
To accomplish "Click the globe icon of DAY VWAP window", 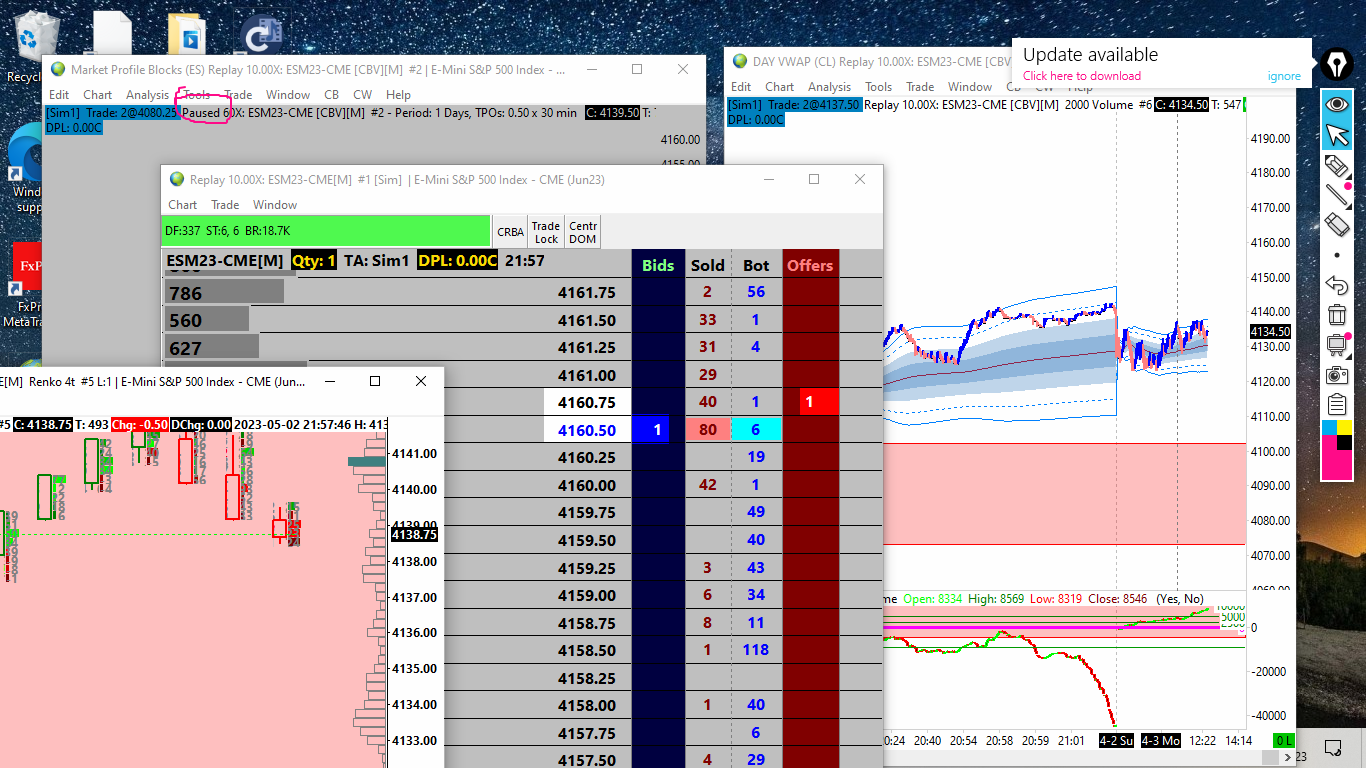I will tap(740, 62).
